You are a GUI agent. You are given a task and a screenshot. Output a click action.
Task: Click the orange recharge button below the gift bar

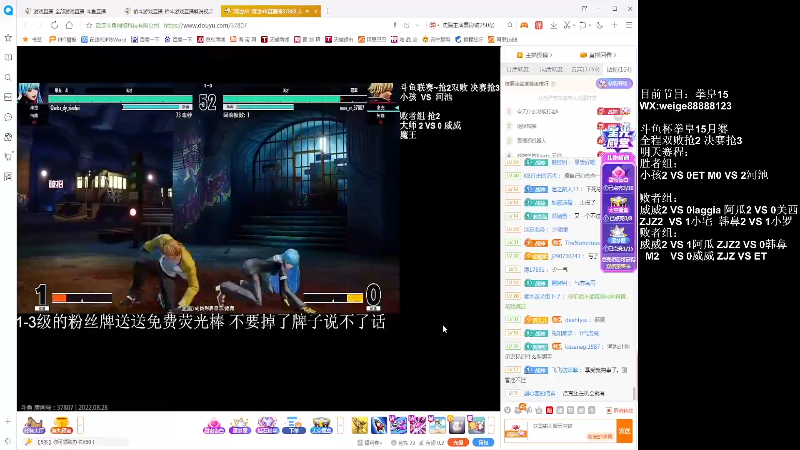[458, 442]
